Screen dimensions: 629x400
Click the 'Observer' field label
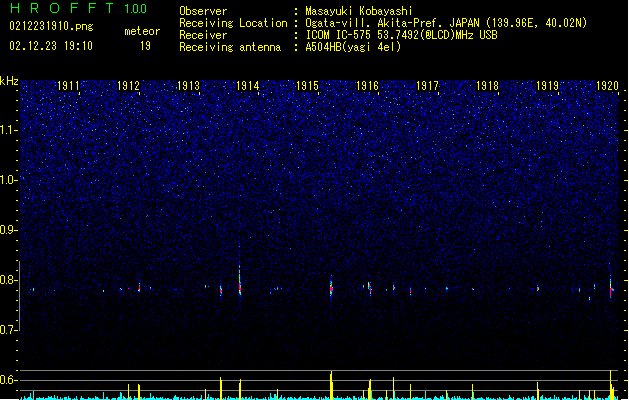pyautogui.click(x=203, y=11)
